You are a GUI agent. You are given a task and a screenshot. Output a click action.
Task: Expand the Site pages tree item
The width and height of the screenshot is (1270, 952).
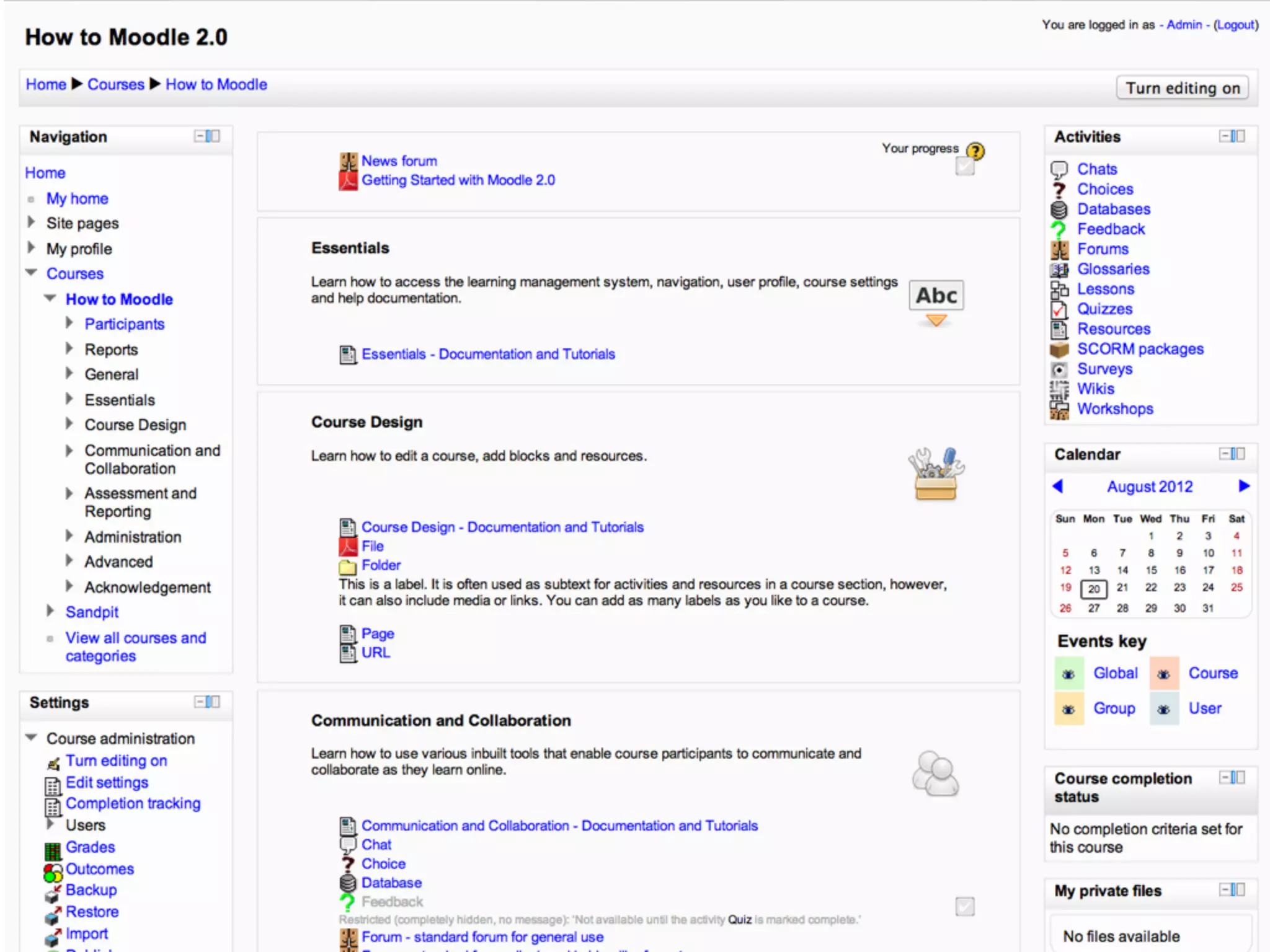tap(31, 222)
